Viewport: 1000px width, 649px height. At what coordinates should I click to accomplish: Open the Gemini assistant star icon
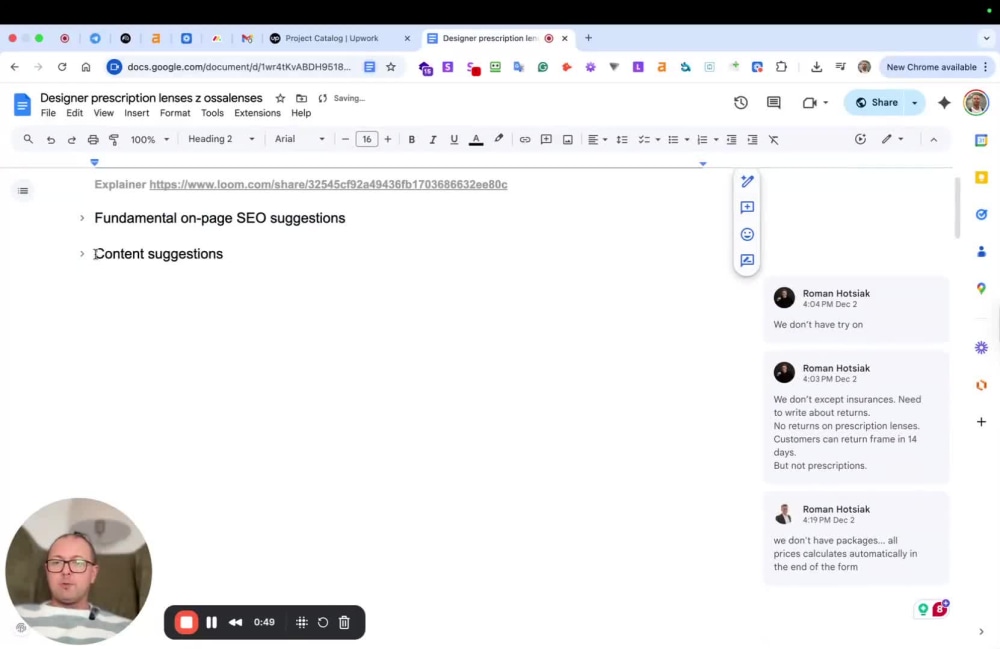[x=944, y=103]
